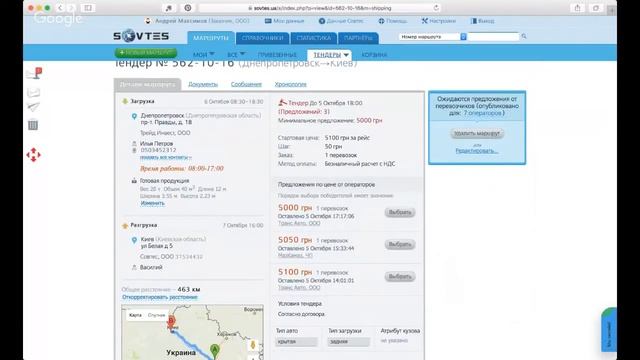Image resolution: width=640 pixels, height=360 pixels.
Task: Reload the page with the refresh icon
Action: pos(436,8)
